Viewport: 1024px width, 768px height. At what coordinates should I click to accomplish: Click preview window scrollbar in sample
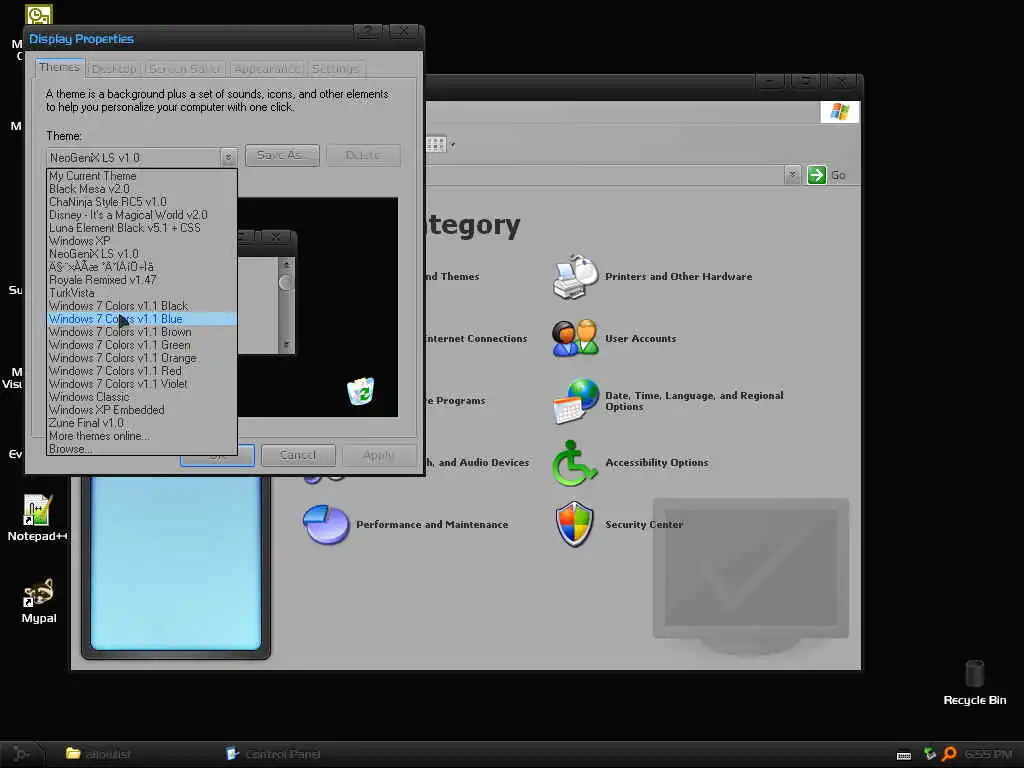(285, 304)
